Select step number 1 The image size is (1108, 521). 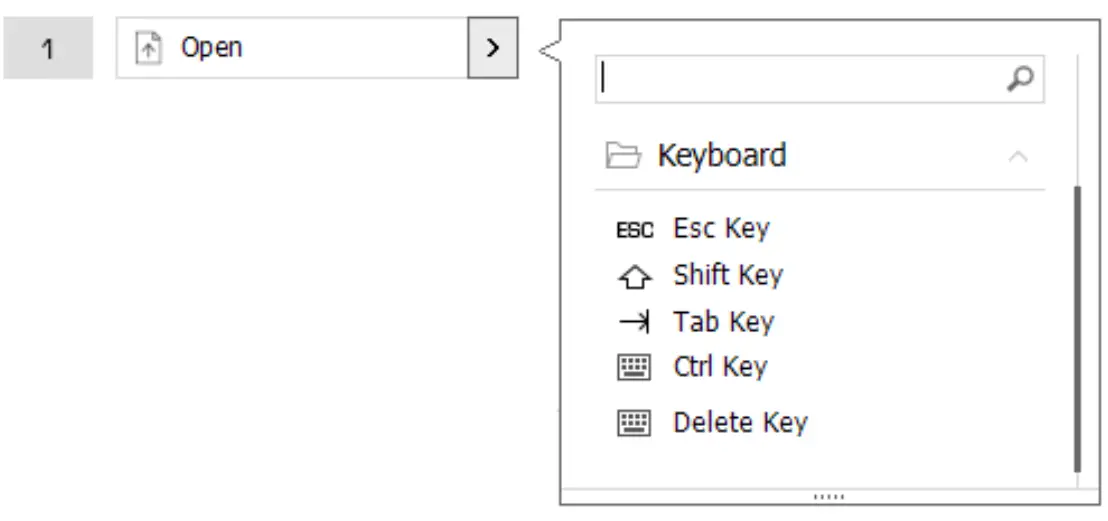49,49
